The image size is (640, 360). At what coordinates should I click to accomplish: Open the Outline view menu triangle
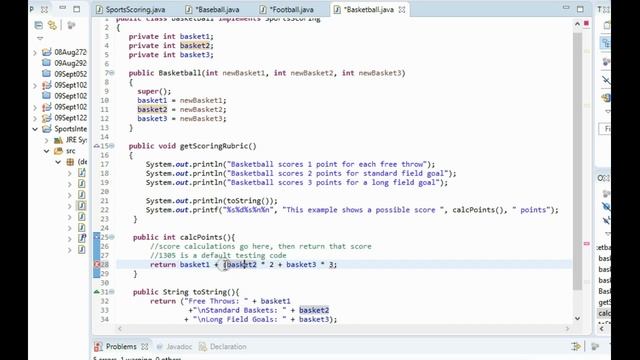point(608,234)
